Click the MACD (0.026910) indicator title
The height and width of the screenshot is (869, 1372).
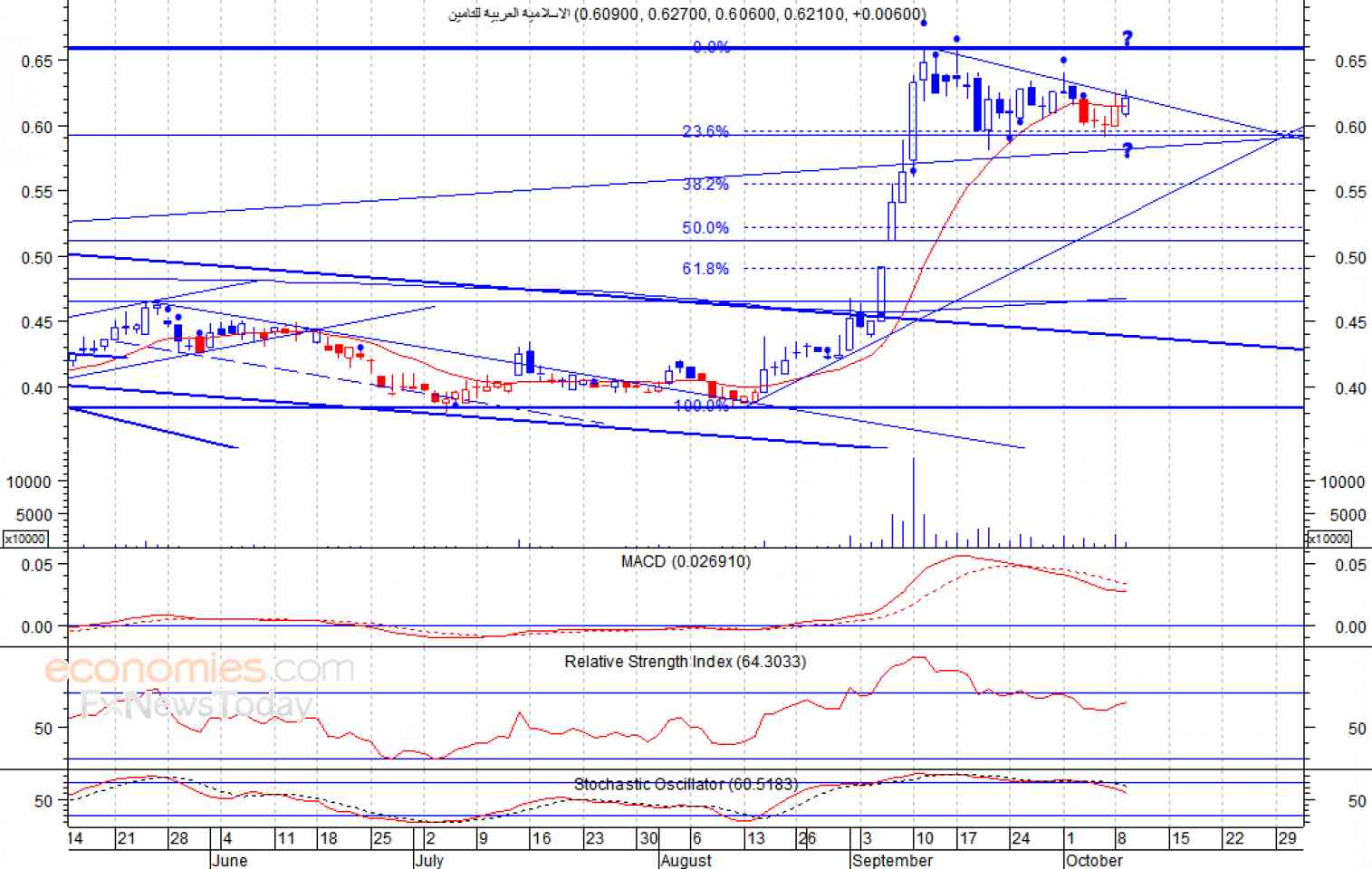686,561
